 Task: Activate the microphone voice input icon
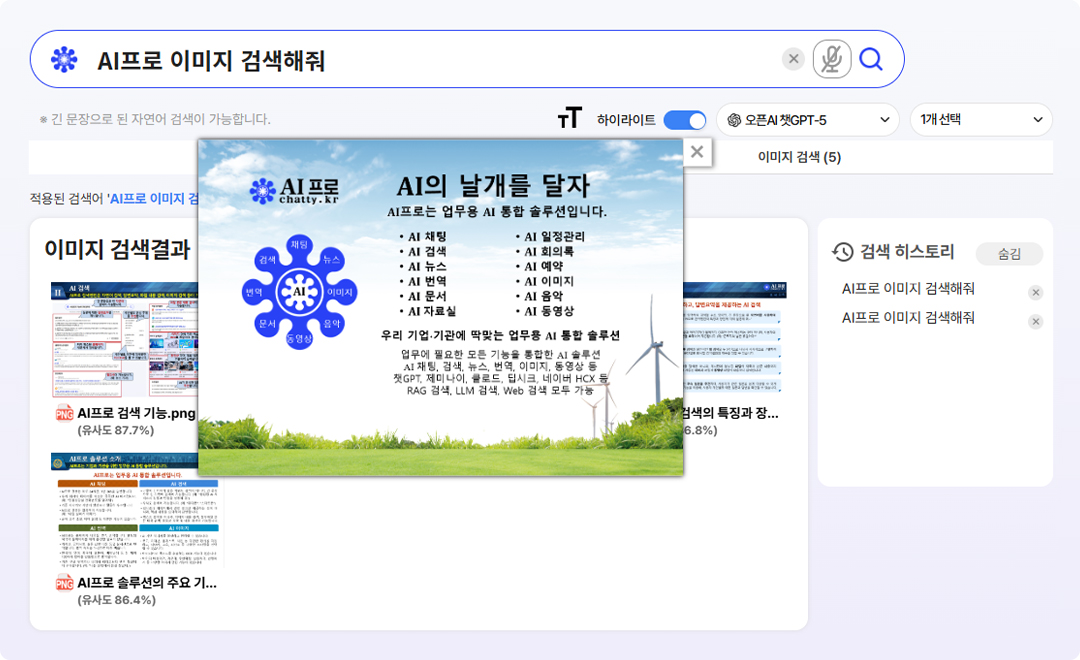click(831, 60)
